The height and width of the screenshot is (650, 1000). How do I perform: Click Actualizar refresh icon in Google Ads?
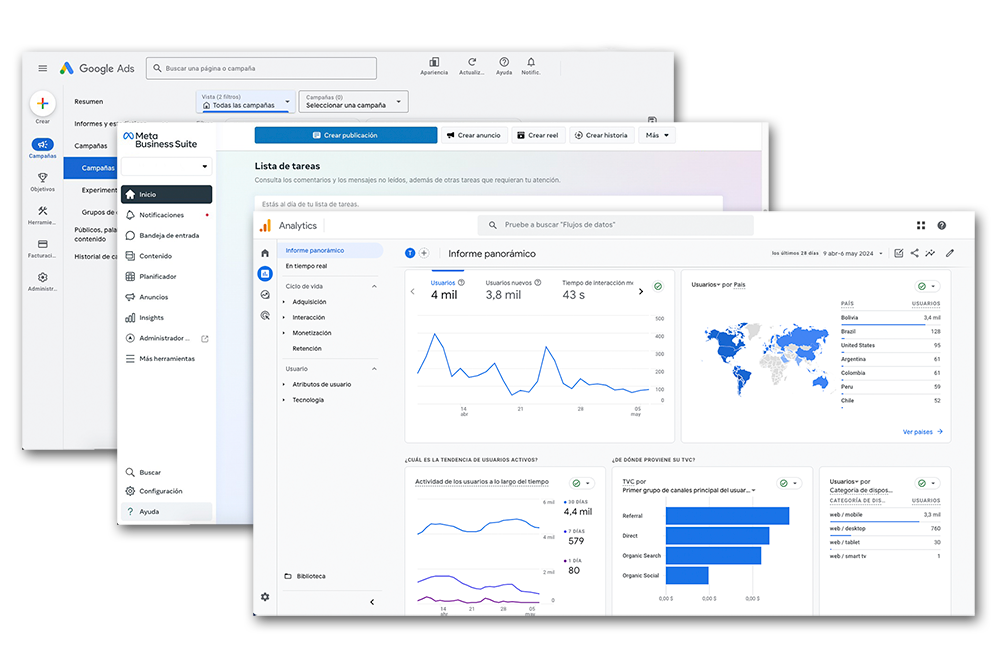point(472,62)
